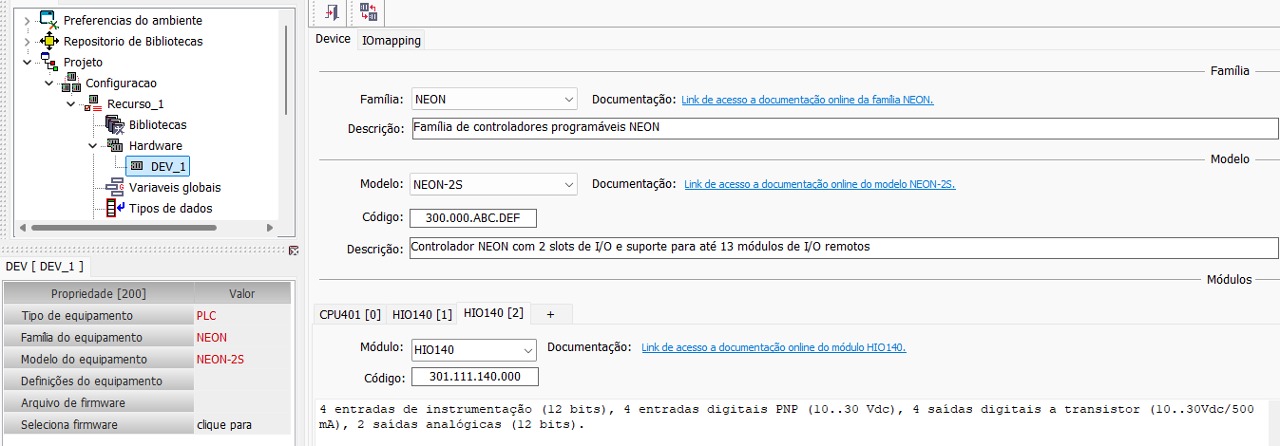Click the Tipos de dados icon
Viewport: 1280px width, 446px height.
click(x=114, y=208)
